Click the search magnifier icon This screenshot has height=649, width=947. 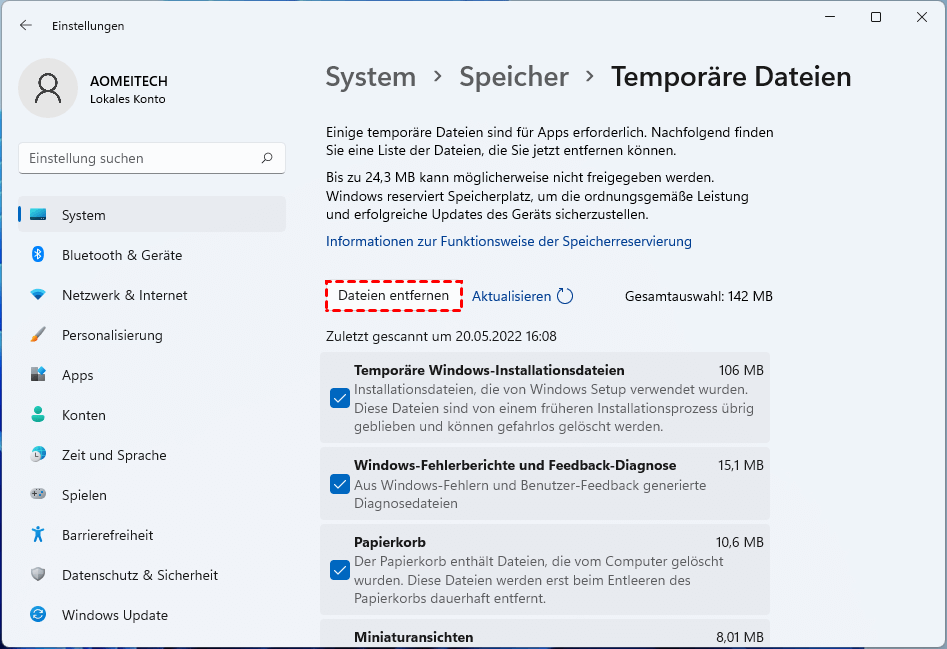[x=267, y=158]
